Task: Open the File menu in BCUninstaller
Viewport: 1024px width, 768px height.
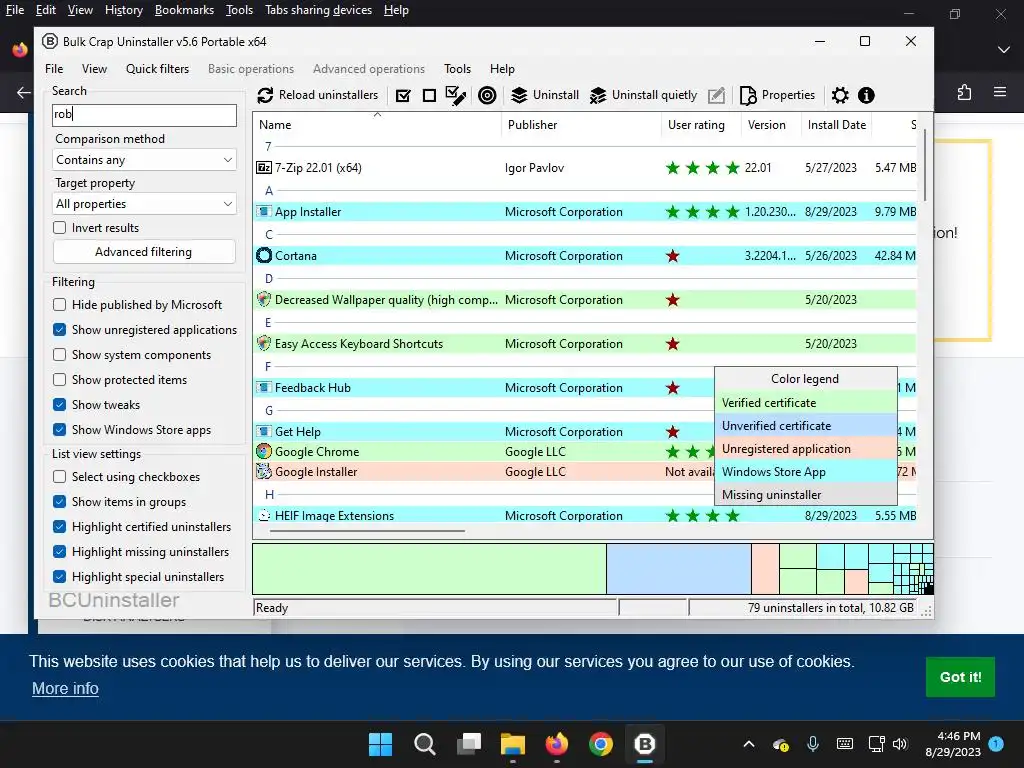Action: (54, 69)
